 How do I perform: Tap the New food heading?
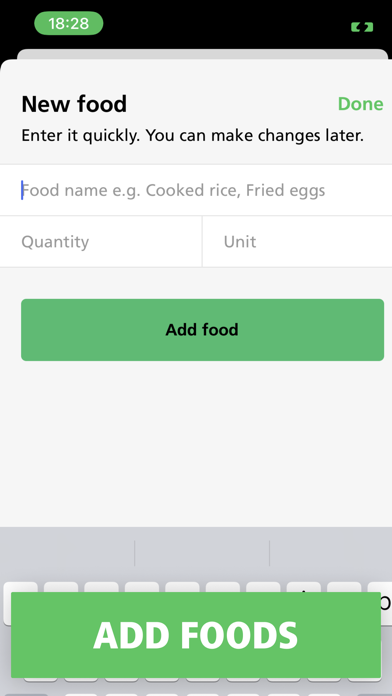[x=74, y=104]
